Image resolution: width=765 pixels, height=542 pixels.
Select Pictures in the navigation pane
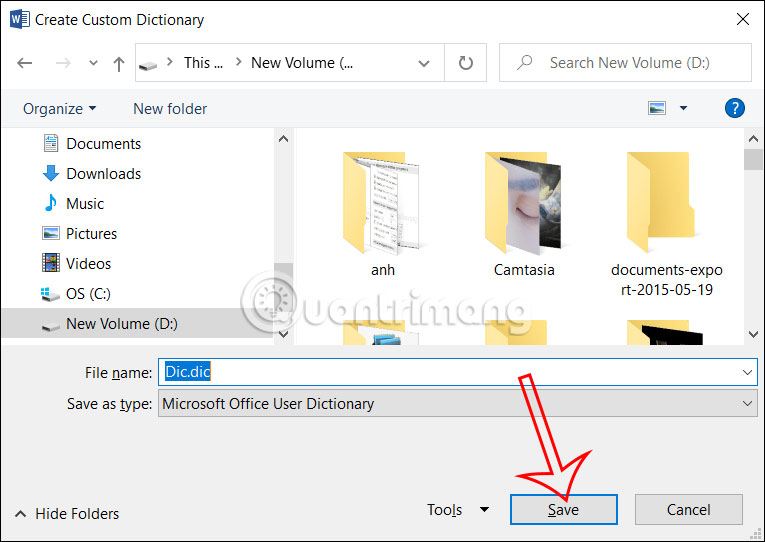pyautogui.click(x=91, y=234)
